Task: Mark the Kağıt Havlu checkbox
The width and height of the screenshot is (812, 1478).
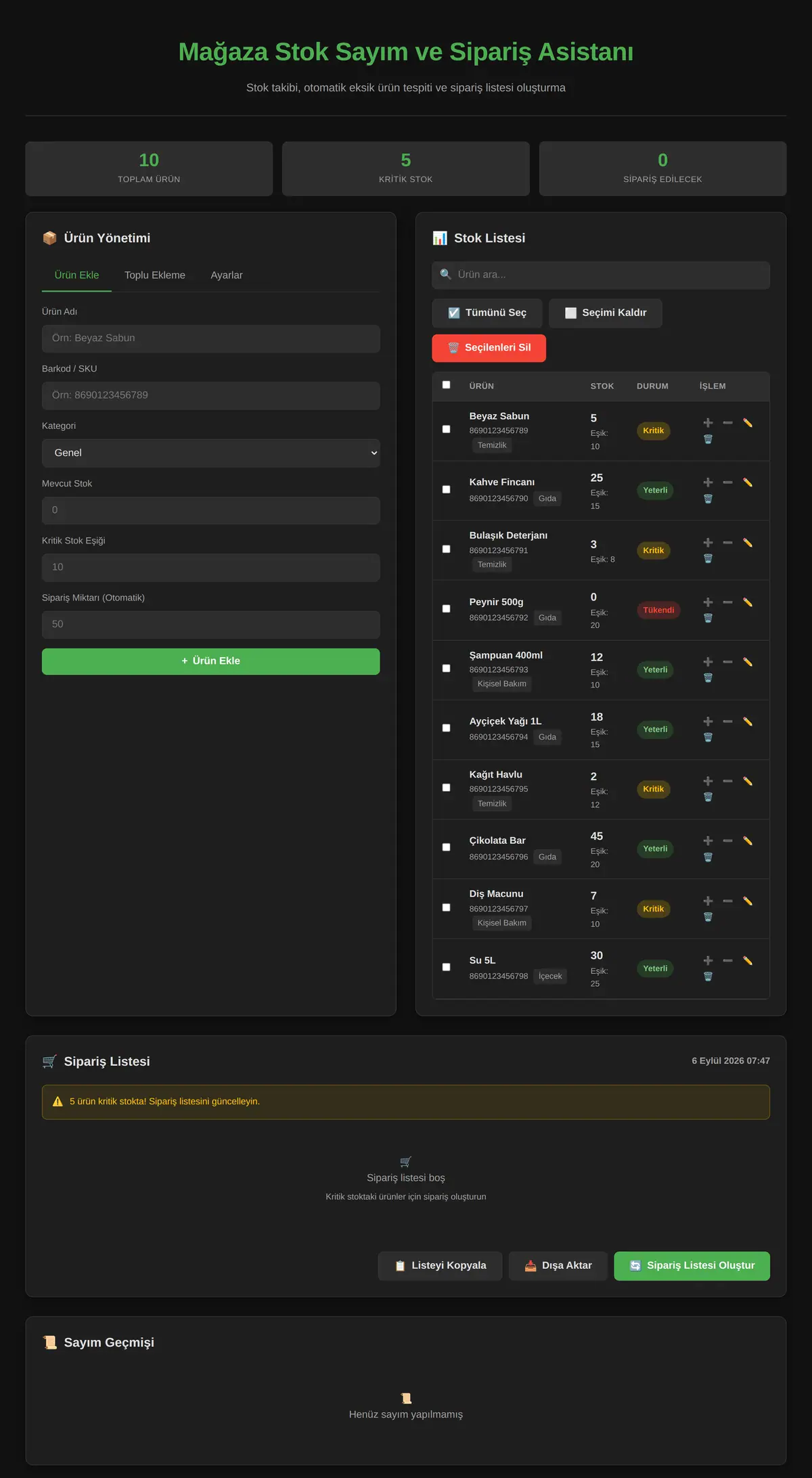Action: coord(446,788)
